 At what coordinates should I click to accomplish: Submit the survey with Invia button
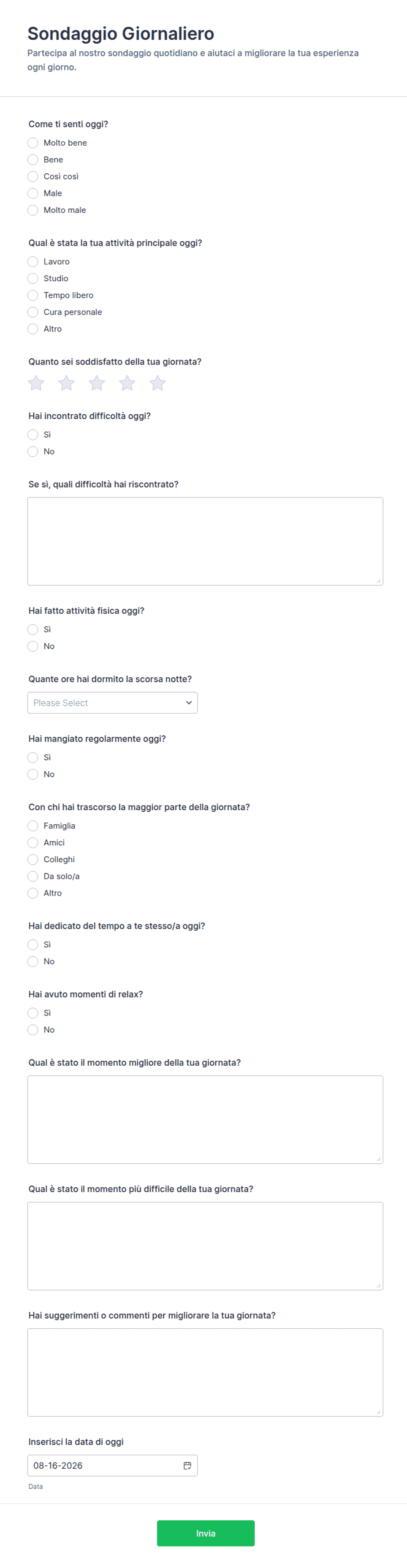(206, 1533)
